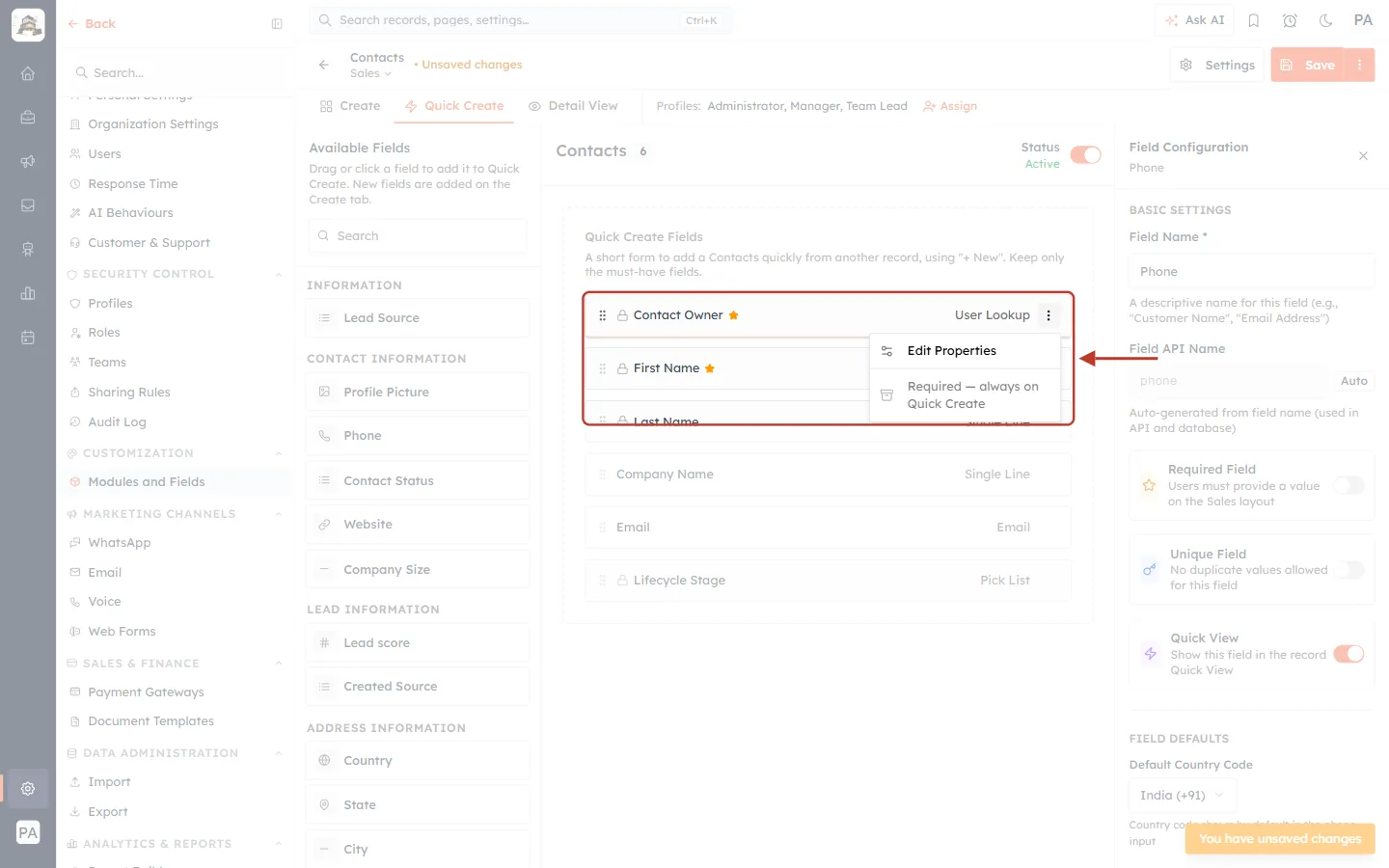Toggle the Required Field switch
The image size is (1389, 868).
tap(1348, 485)
